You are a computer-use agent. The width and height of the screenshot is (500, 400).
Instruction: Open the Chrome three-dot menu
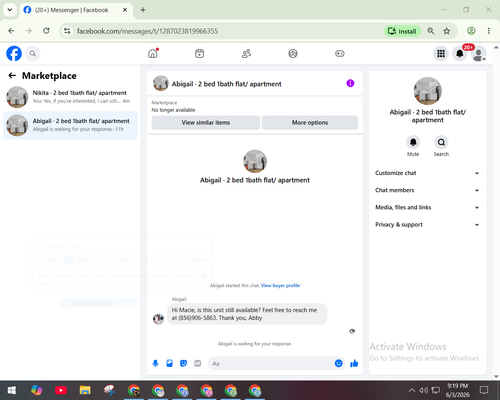click(489, 31)
